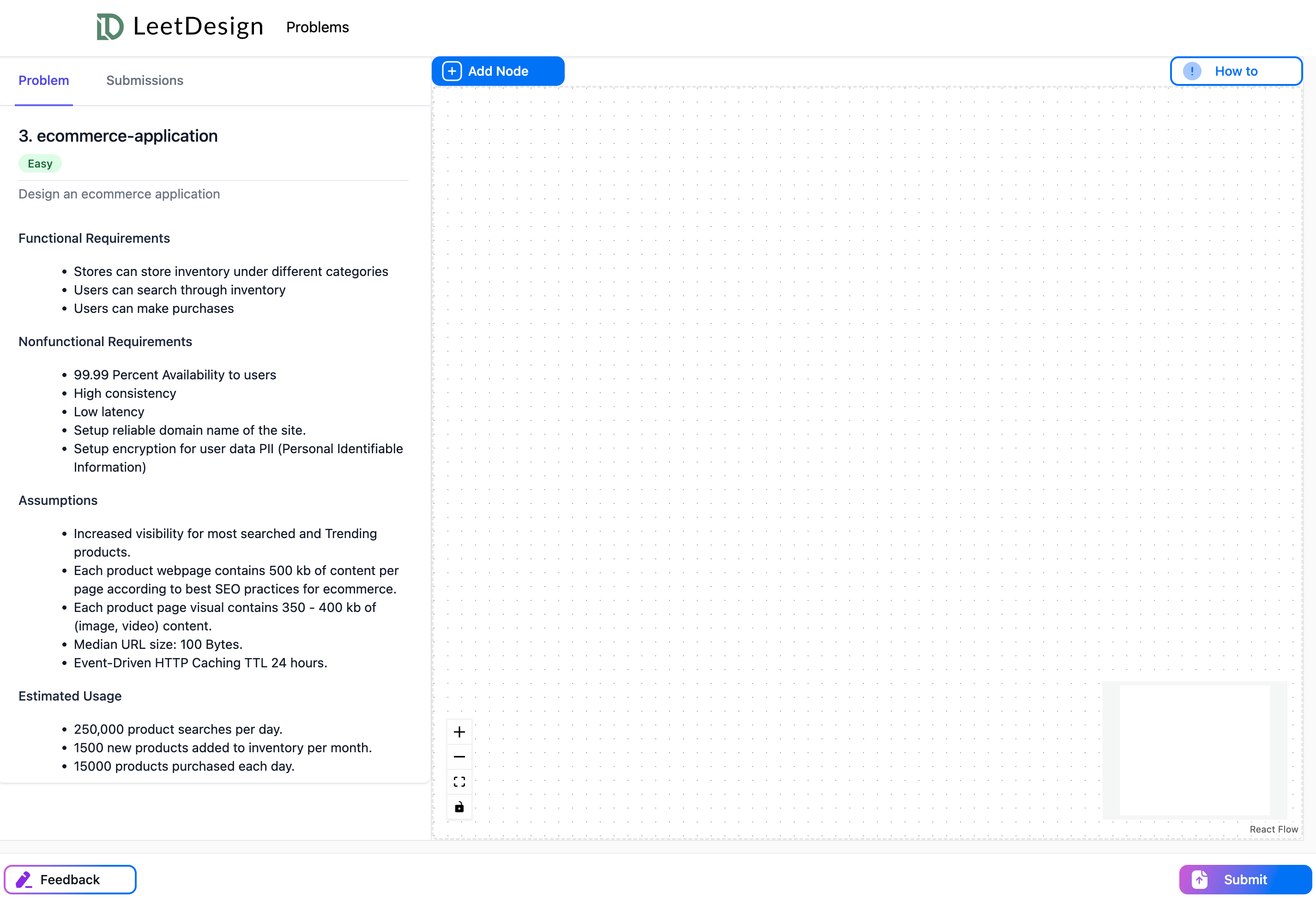Toggle canvas interactivity lock
Viewport: 1316px width, 899px height.
pos(459,807)
